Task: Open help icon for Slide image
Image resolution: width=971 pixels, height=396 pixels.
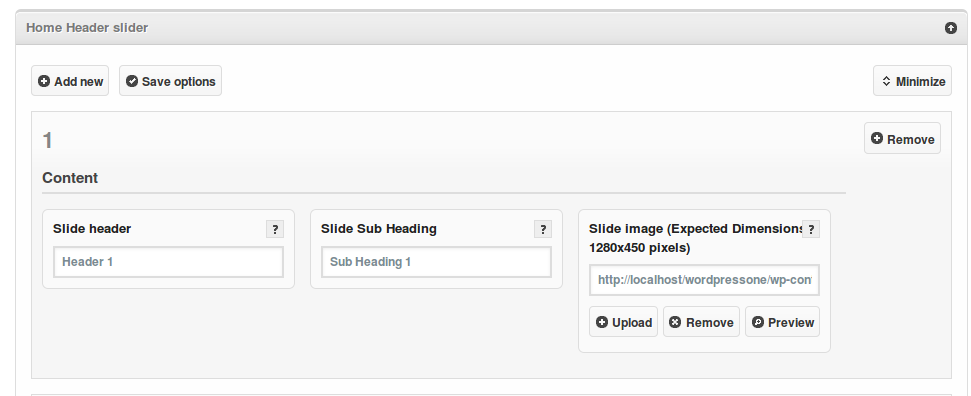Action: click(x=811, y=229)
